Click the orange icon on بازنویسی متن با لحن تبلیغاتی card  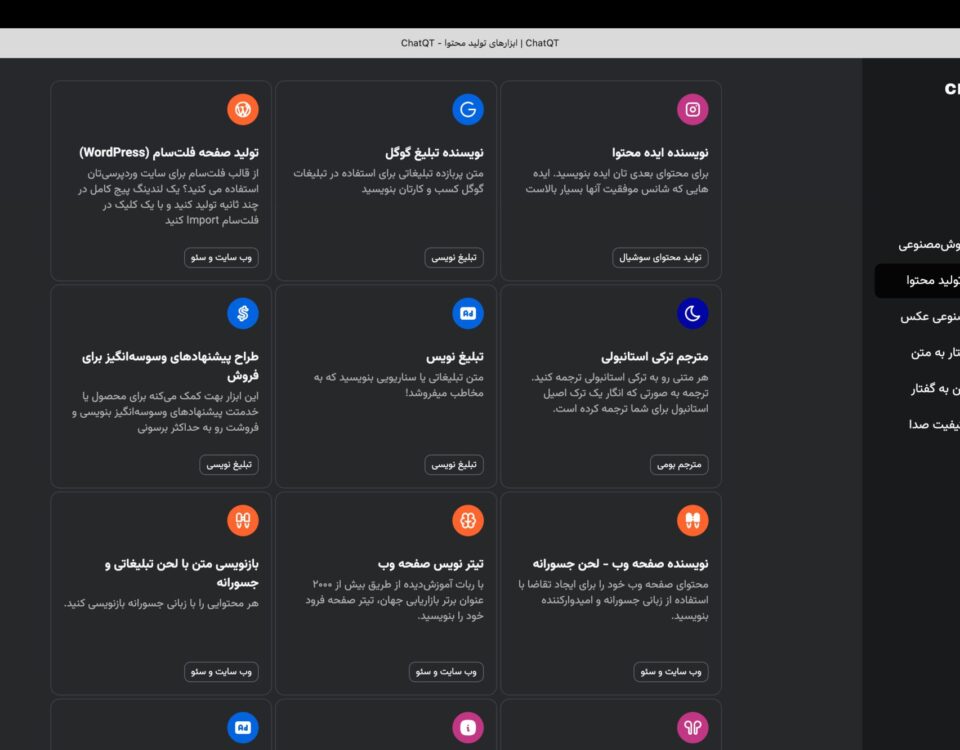click(243, 520)
